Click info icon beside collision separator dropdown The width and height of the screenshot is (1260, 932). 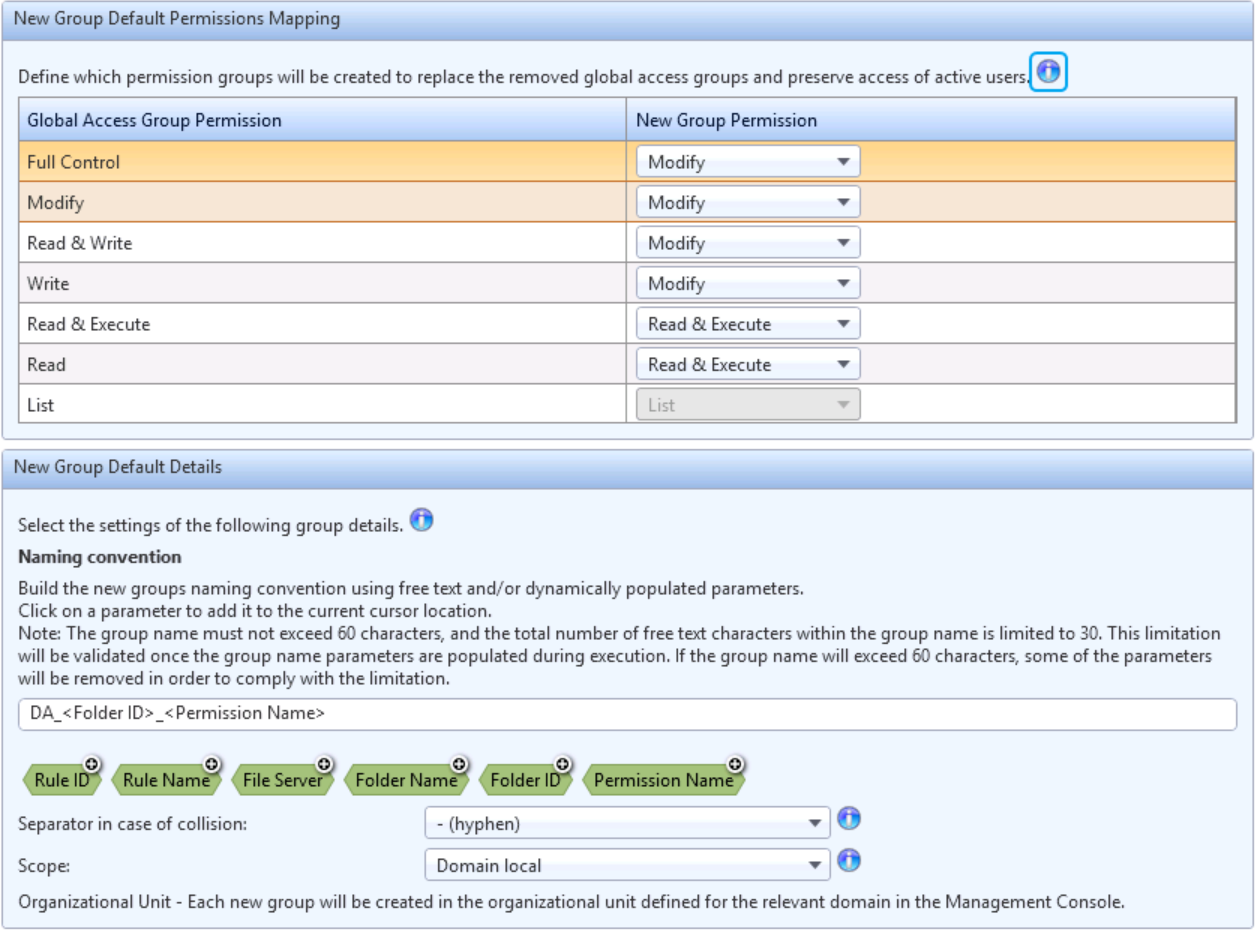click(x=848, y=819)
